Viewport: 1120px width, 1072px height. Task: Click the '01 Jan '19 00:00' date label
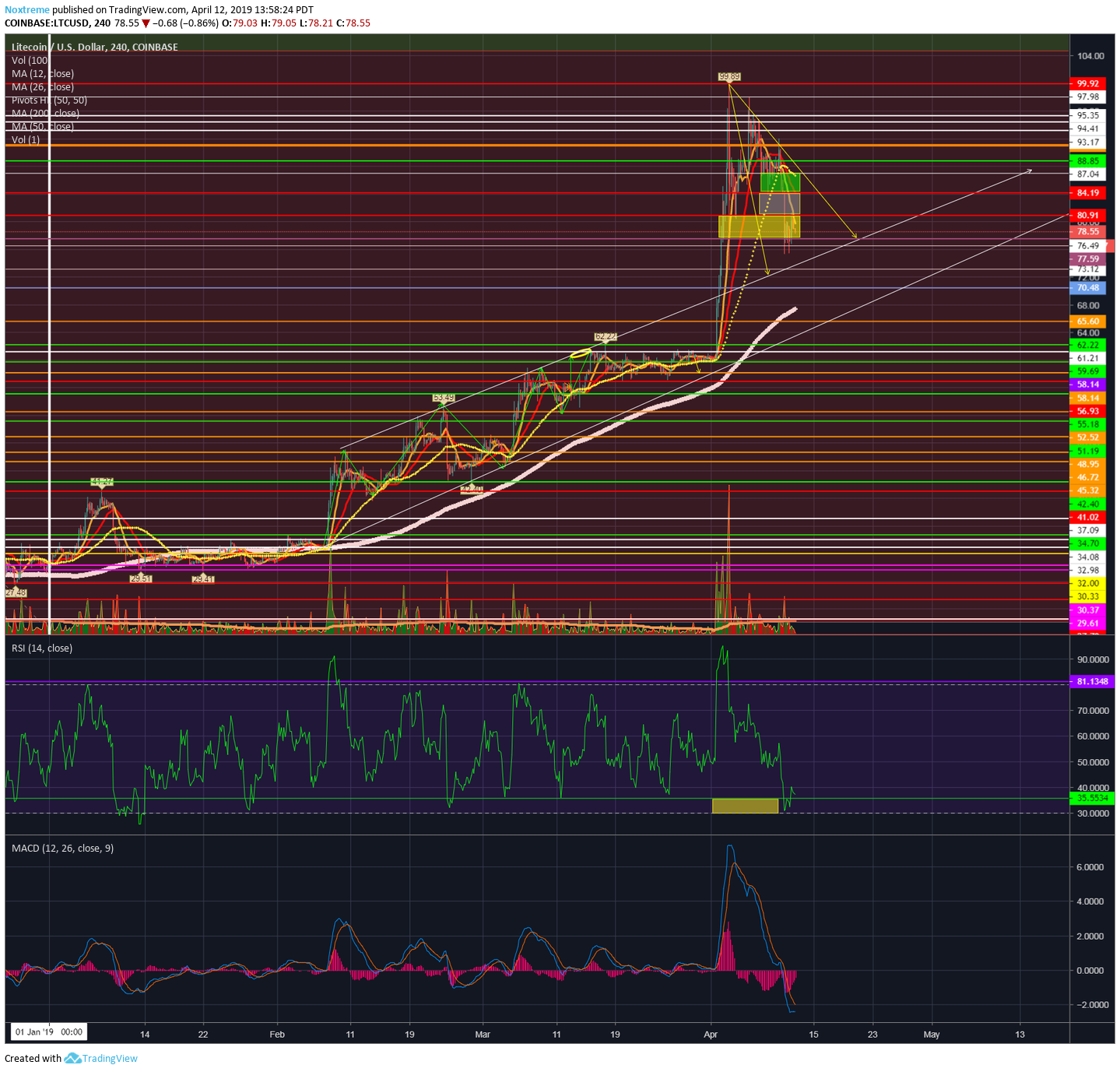(48, 1032)
